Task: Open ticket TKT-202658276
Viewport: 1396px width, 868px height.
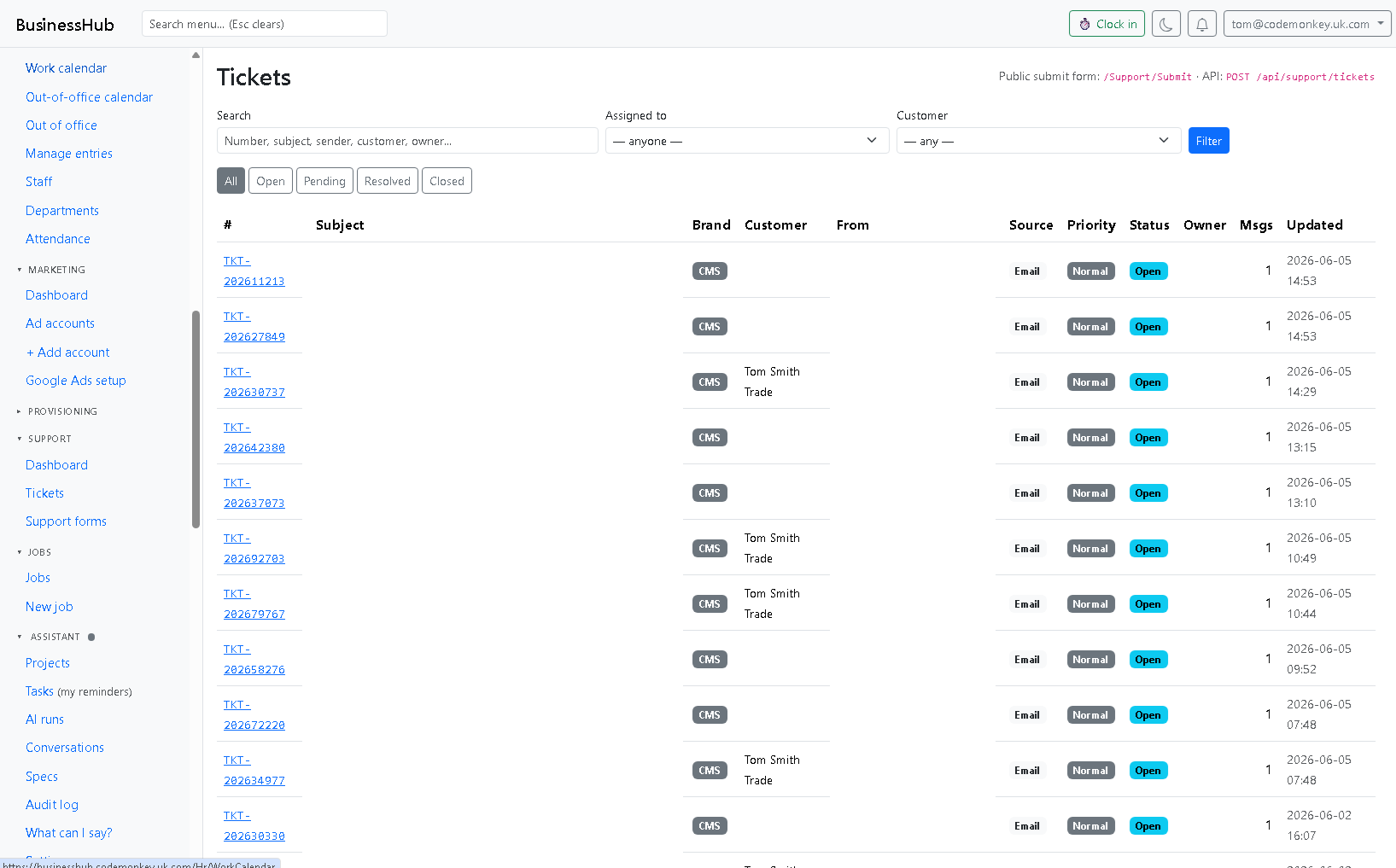Action: coord(254,660)
